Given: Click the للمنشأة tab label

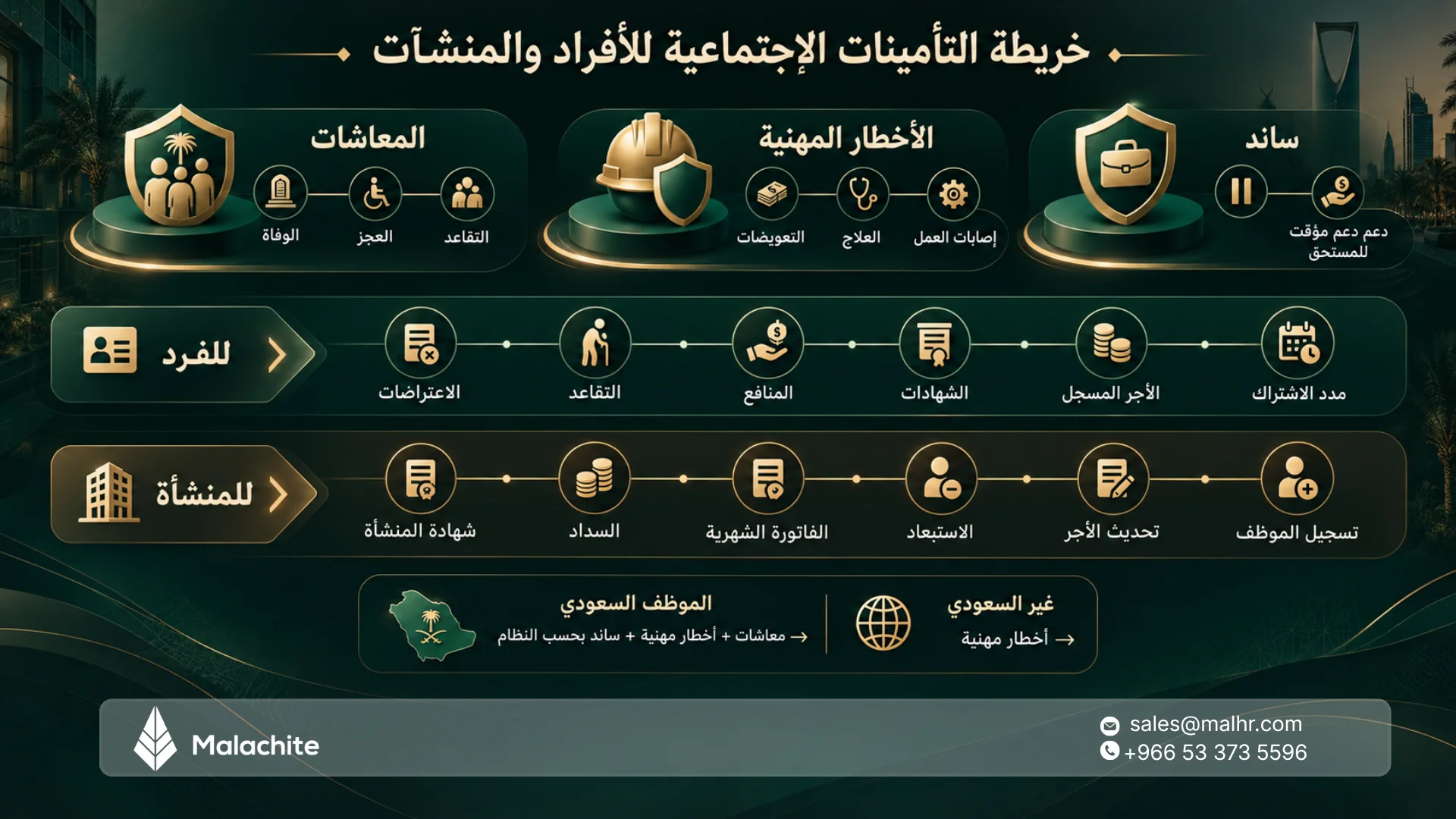Looking at the screenshot, I should (x=204, y=493).
